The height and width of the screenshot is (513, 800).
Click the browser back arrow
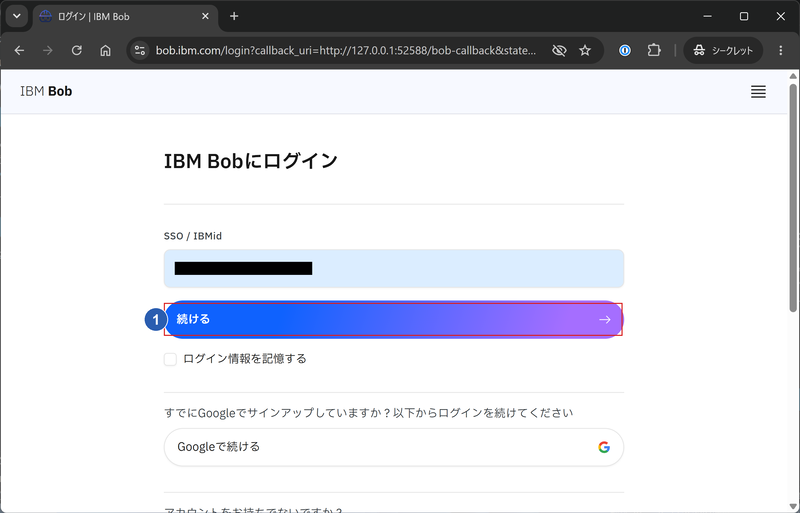point(19,51)
